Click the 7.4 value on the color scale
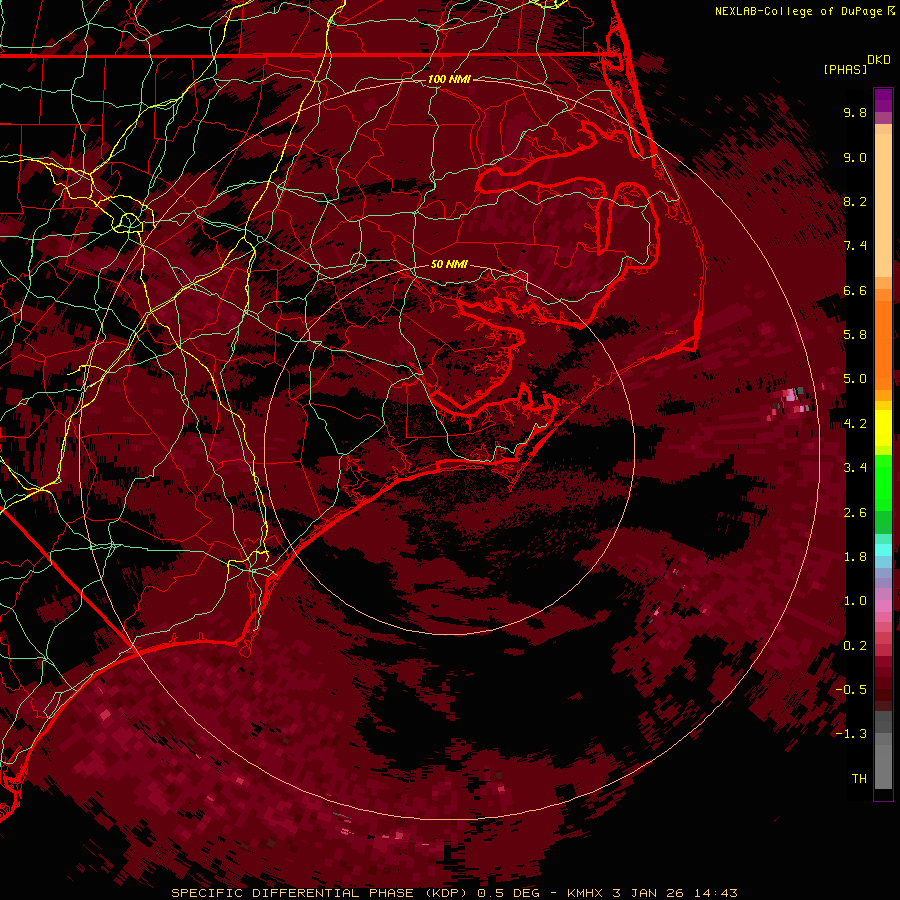This screenshot has width=900, height=900. [x=855, y=246]
